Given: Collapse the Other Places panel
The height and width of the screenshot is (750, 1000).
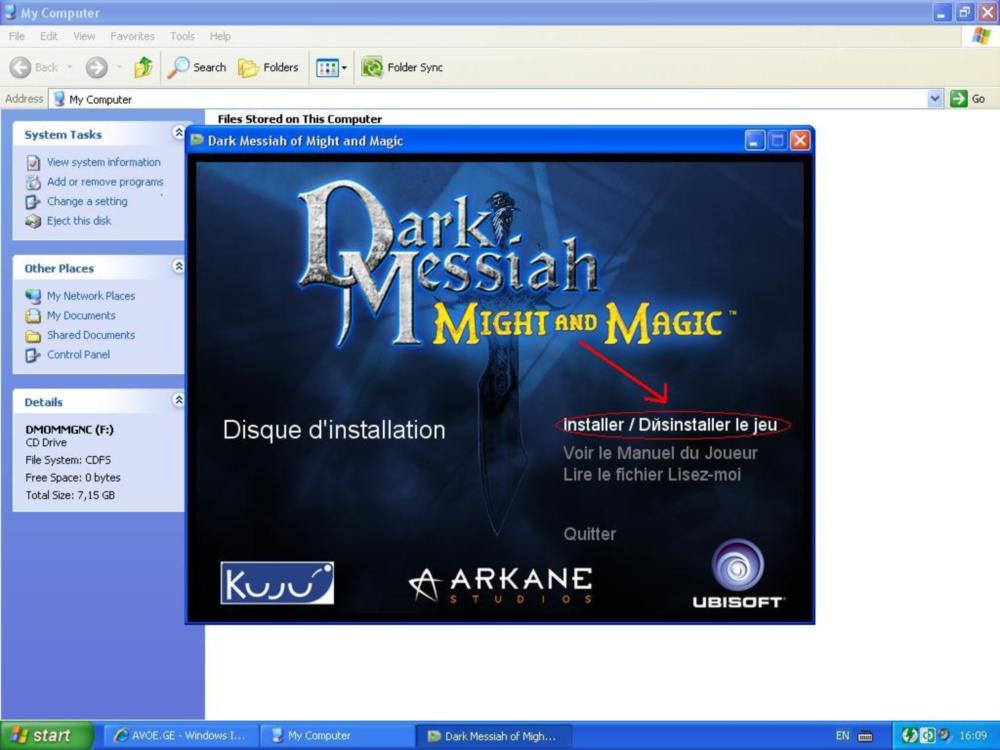Looking at the screenshot, I should click(179, 267).
